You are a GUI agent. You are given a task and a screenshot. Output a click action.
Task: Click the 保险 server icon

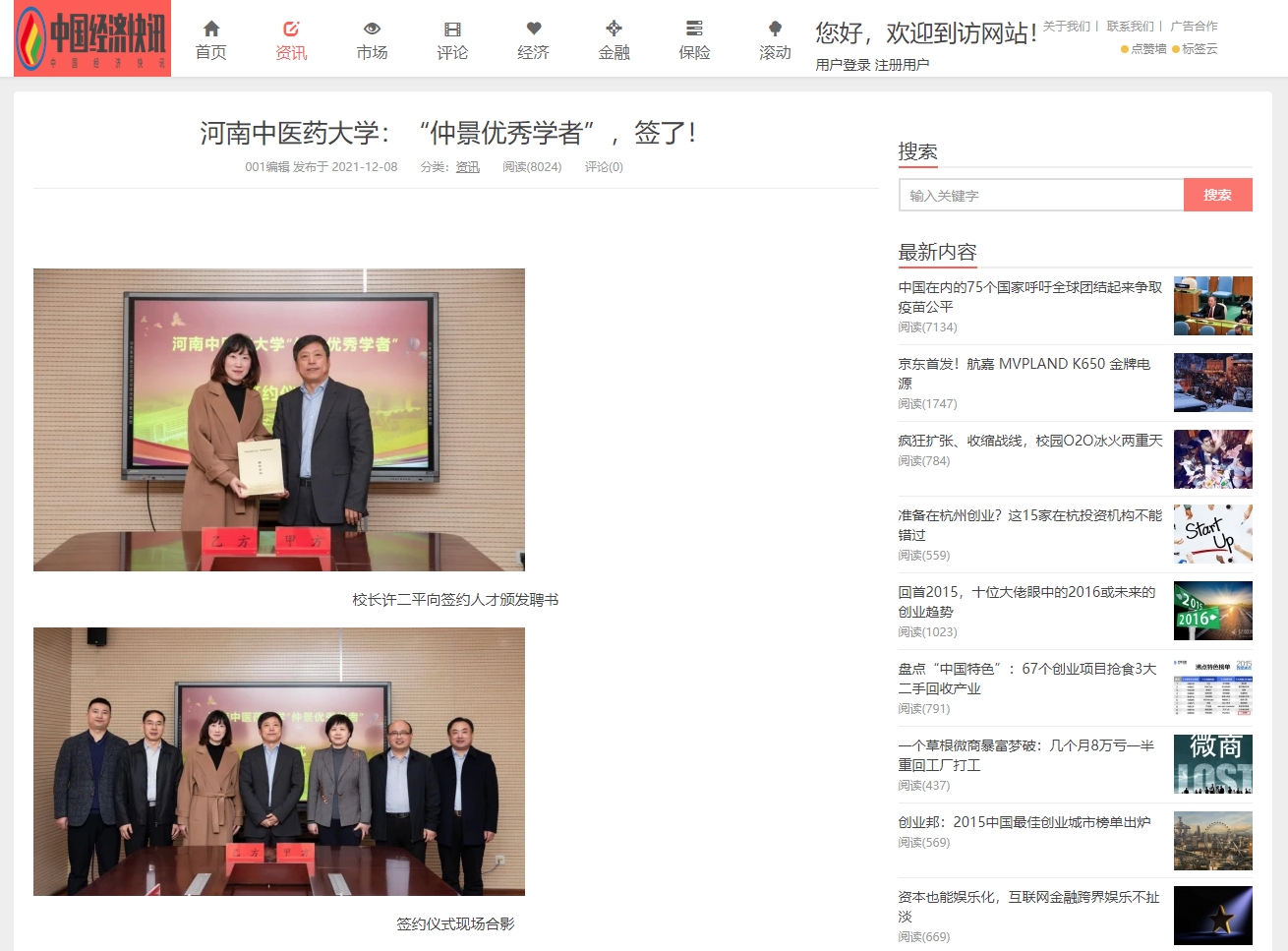[x=694, y=29]
